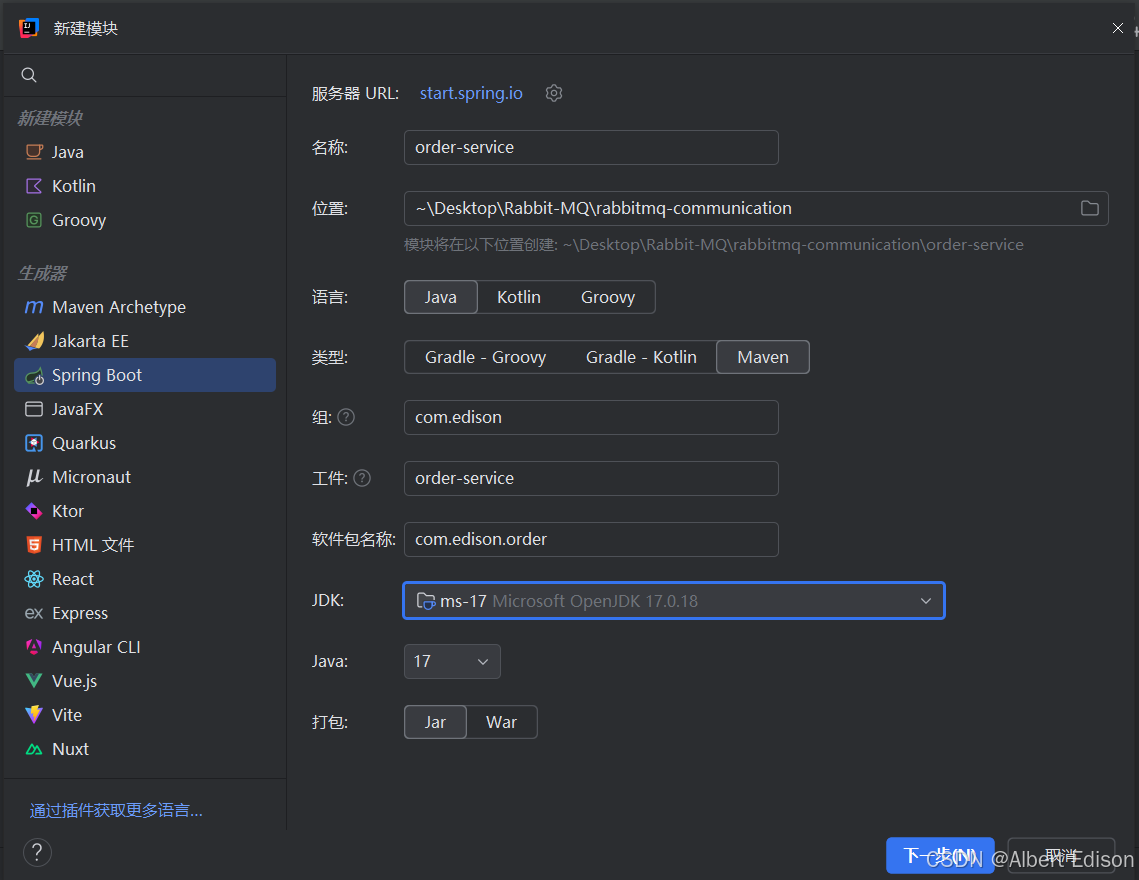Switch packaging to War
This screenshot has width=1139, height=880.
click(501, 722)
